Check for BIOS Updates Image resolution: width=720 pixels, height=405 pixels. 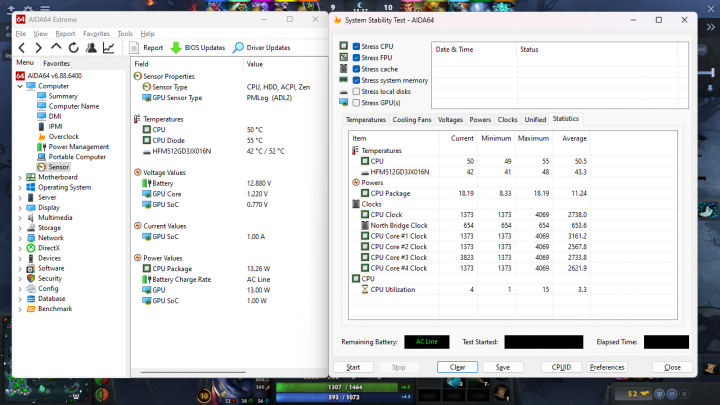point(198,48)
